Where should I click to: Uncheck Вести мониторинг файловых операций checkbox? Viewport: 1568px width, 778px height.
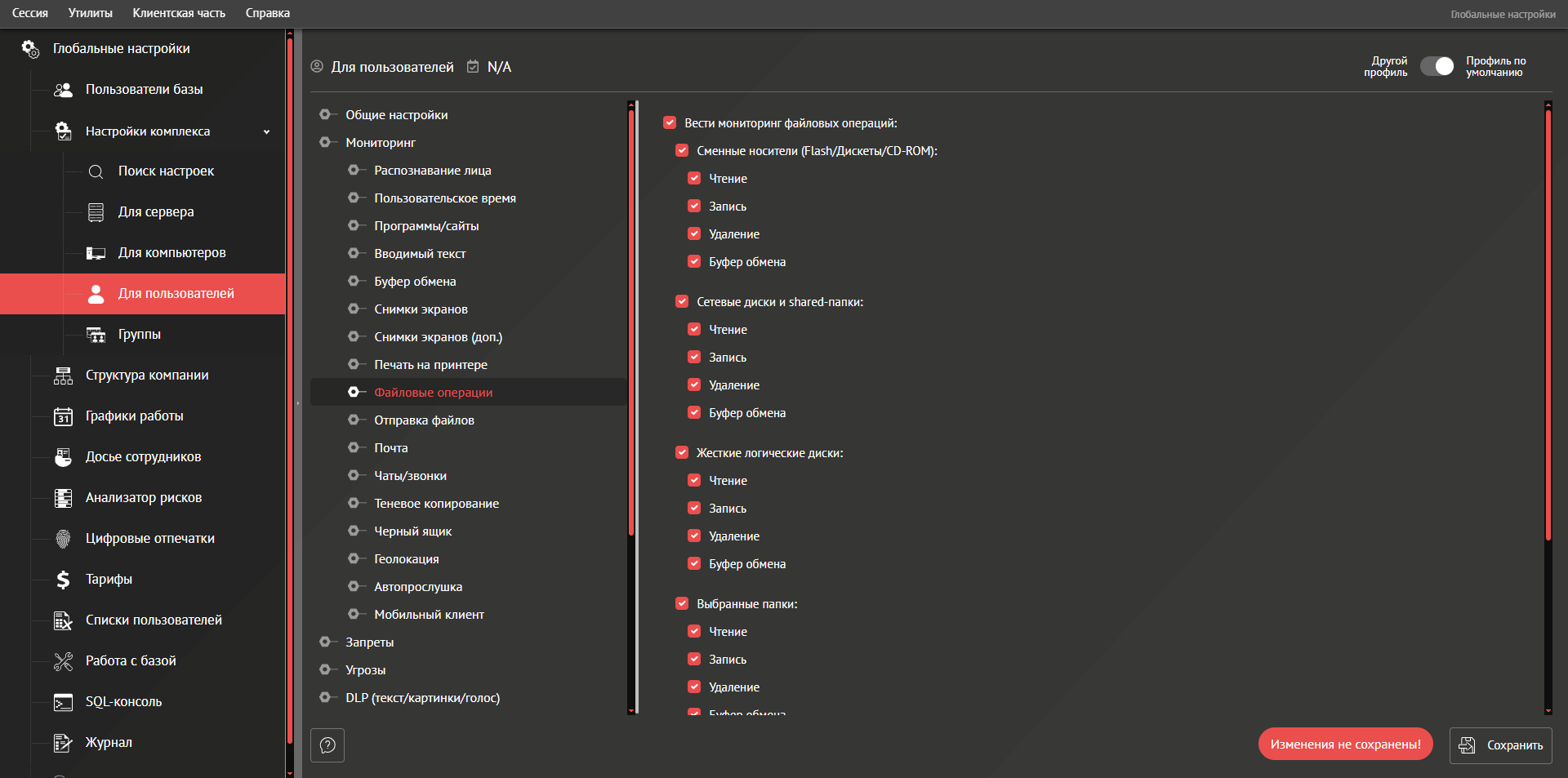pos(670,123)
